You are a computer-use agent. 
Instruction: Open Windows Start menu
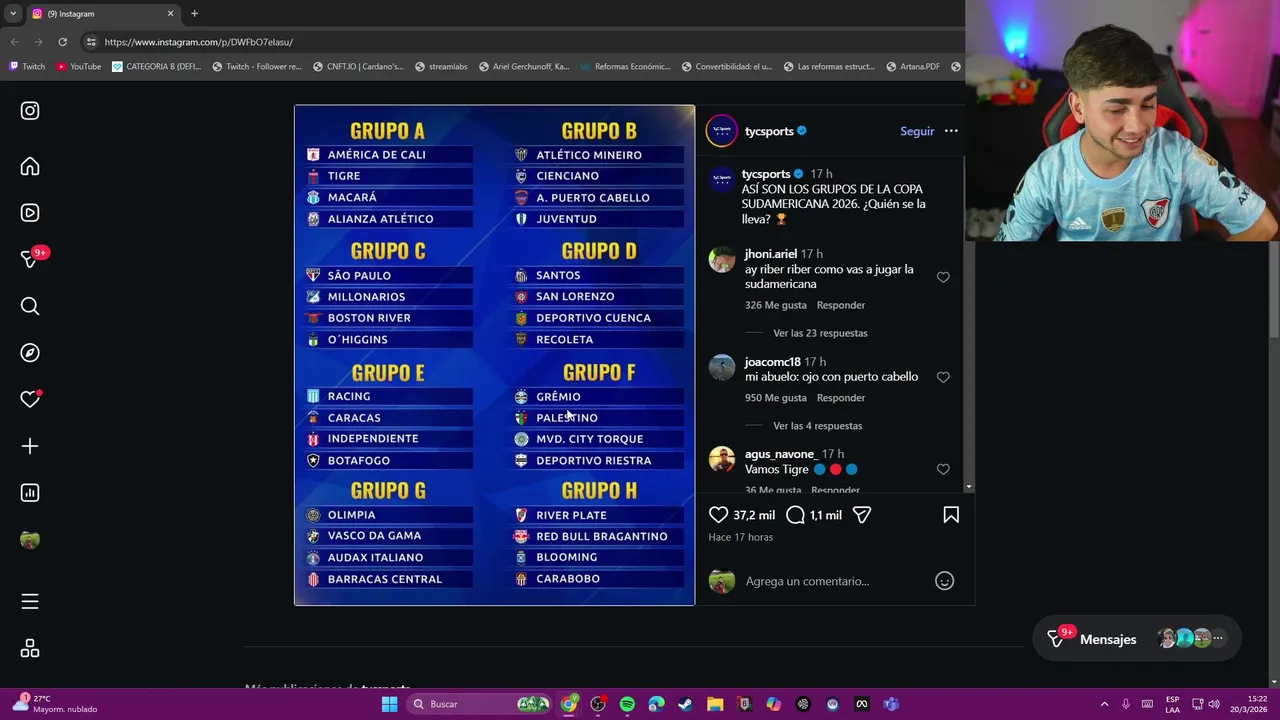[389, 704]
